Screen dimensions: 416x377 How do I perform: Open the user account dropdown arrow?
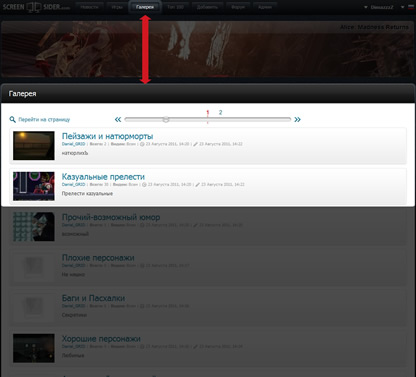coord(366,7)
